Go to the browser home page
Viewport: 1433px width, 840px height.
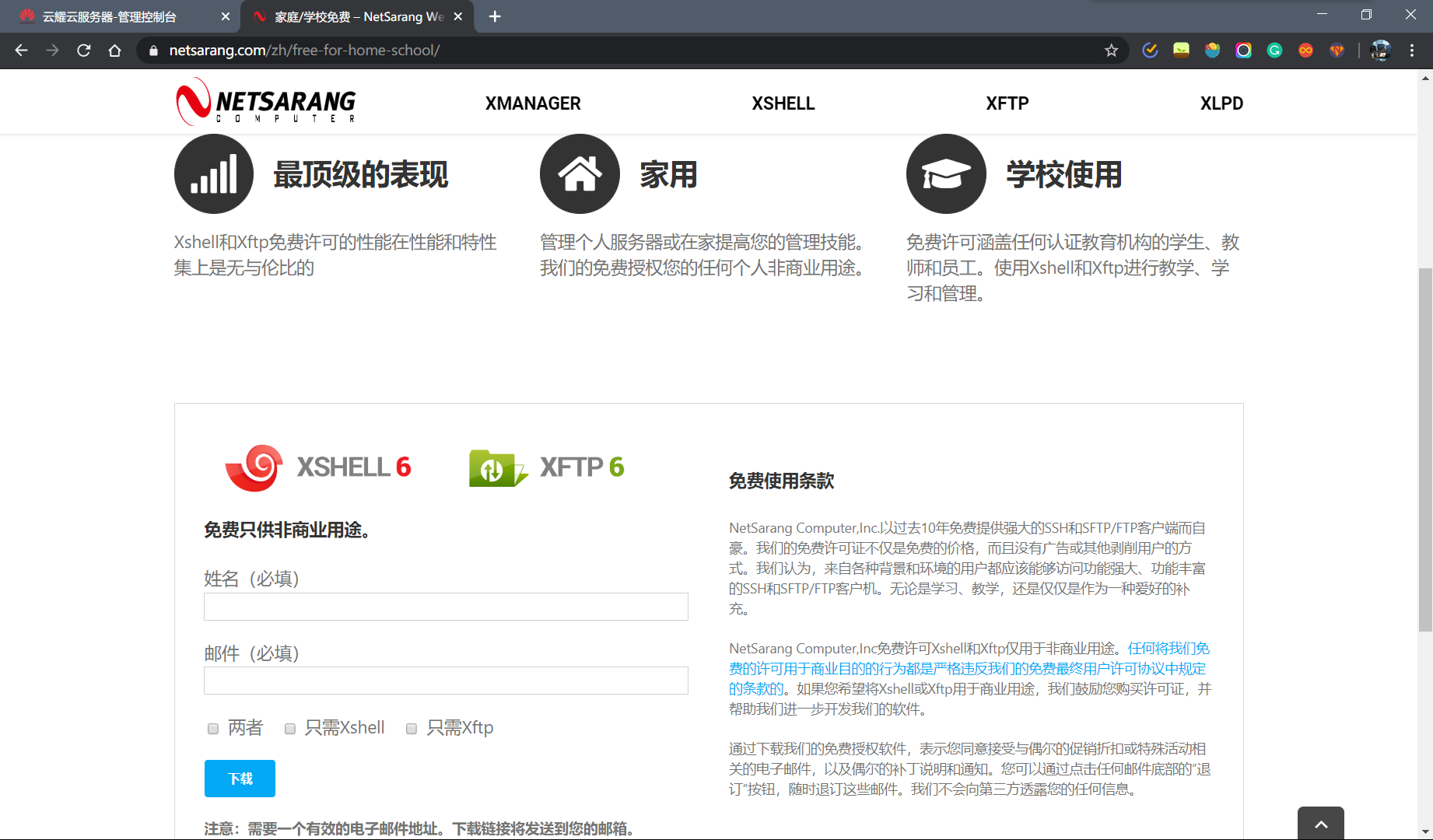coord(114,51)
